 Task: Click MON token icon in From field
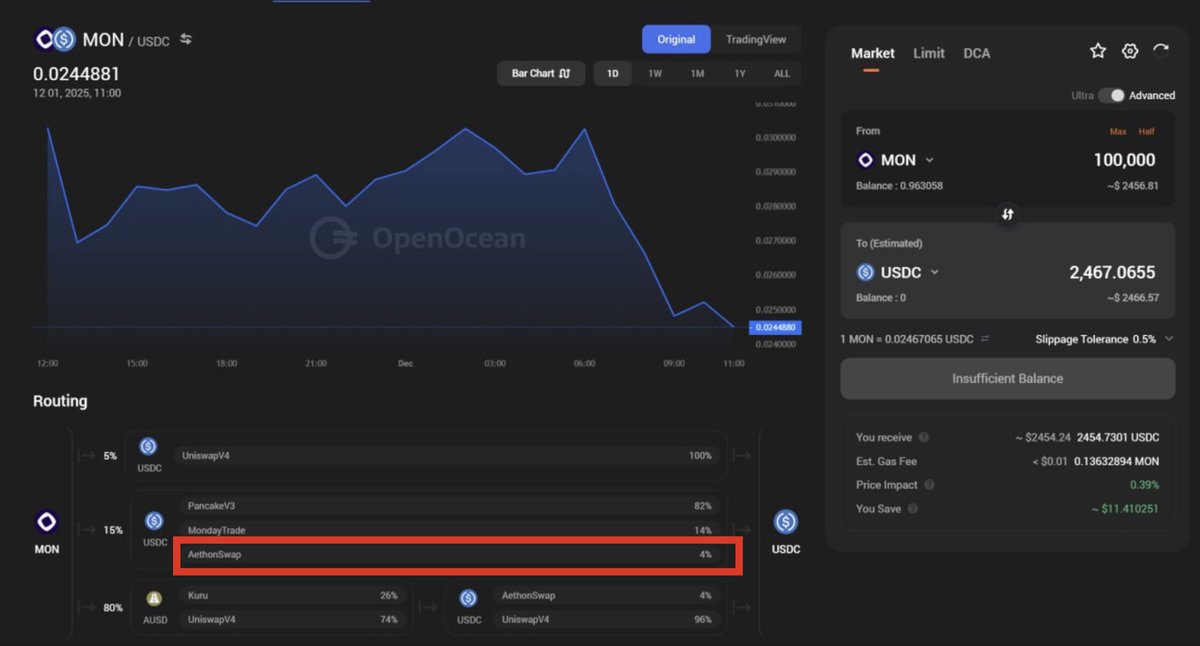[865, 160]
